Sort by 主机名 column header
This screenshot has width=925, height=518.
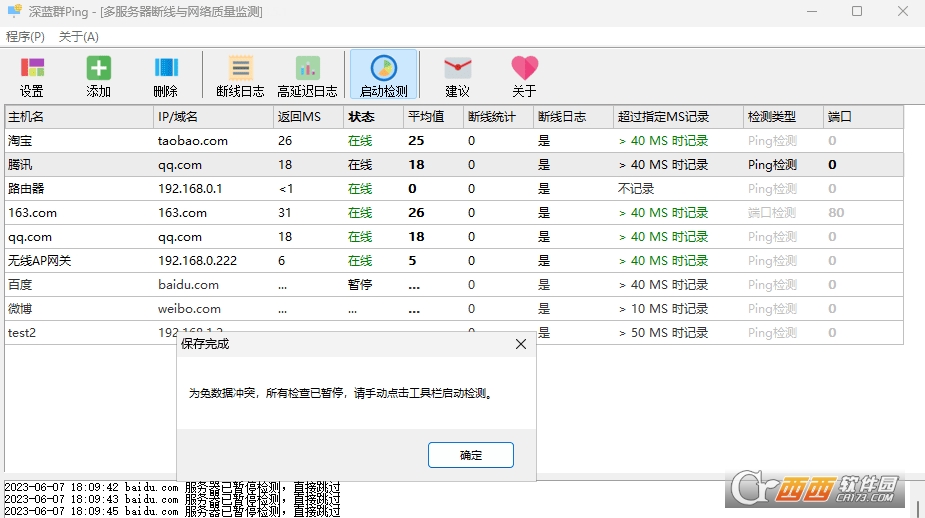[79, 117]
